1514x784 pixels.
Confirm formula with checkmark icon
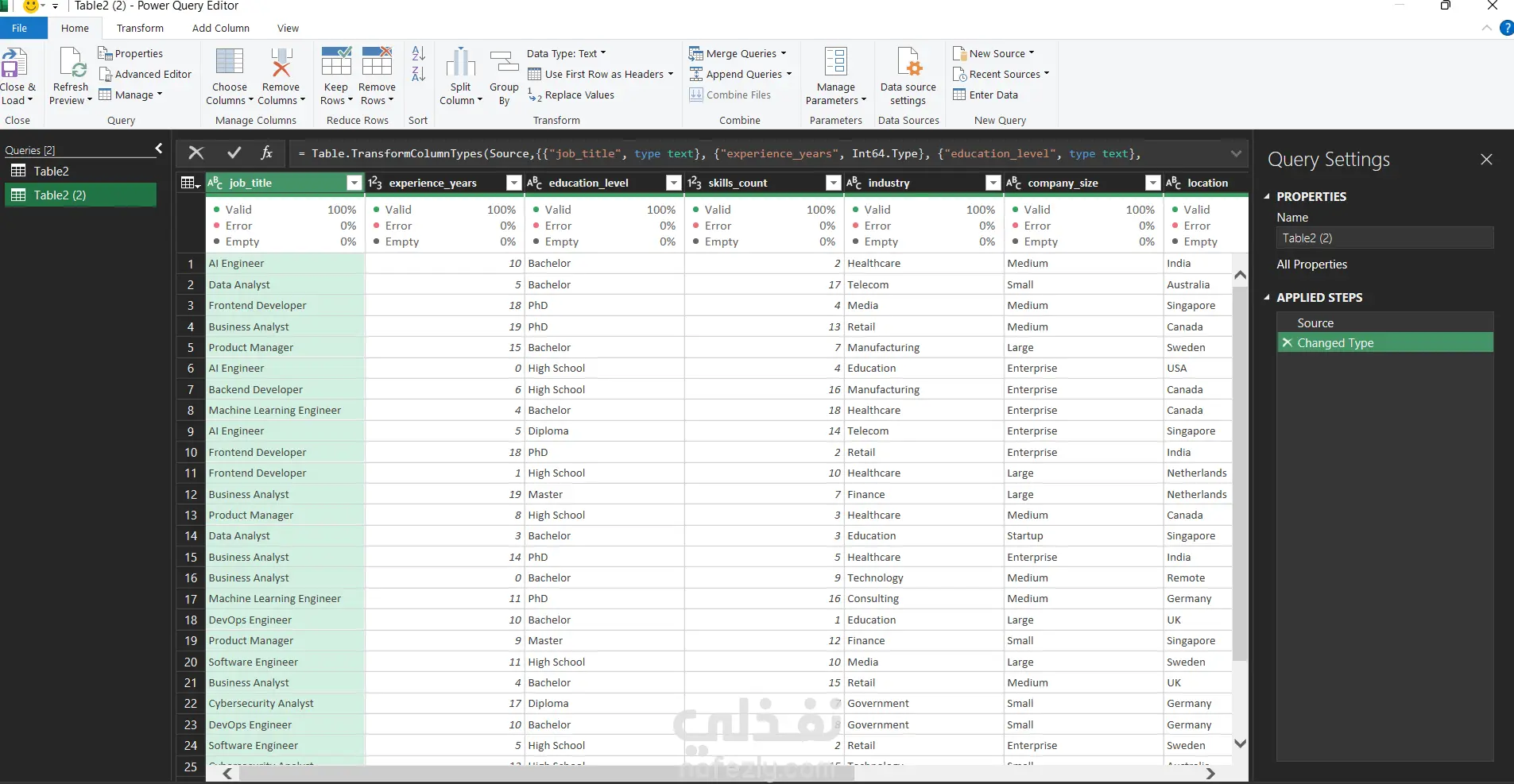coord(234,153)
